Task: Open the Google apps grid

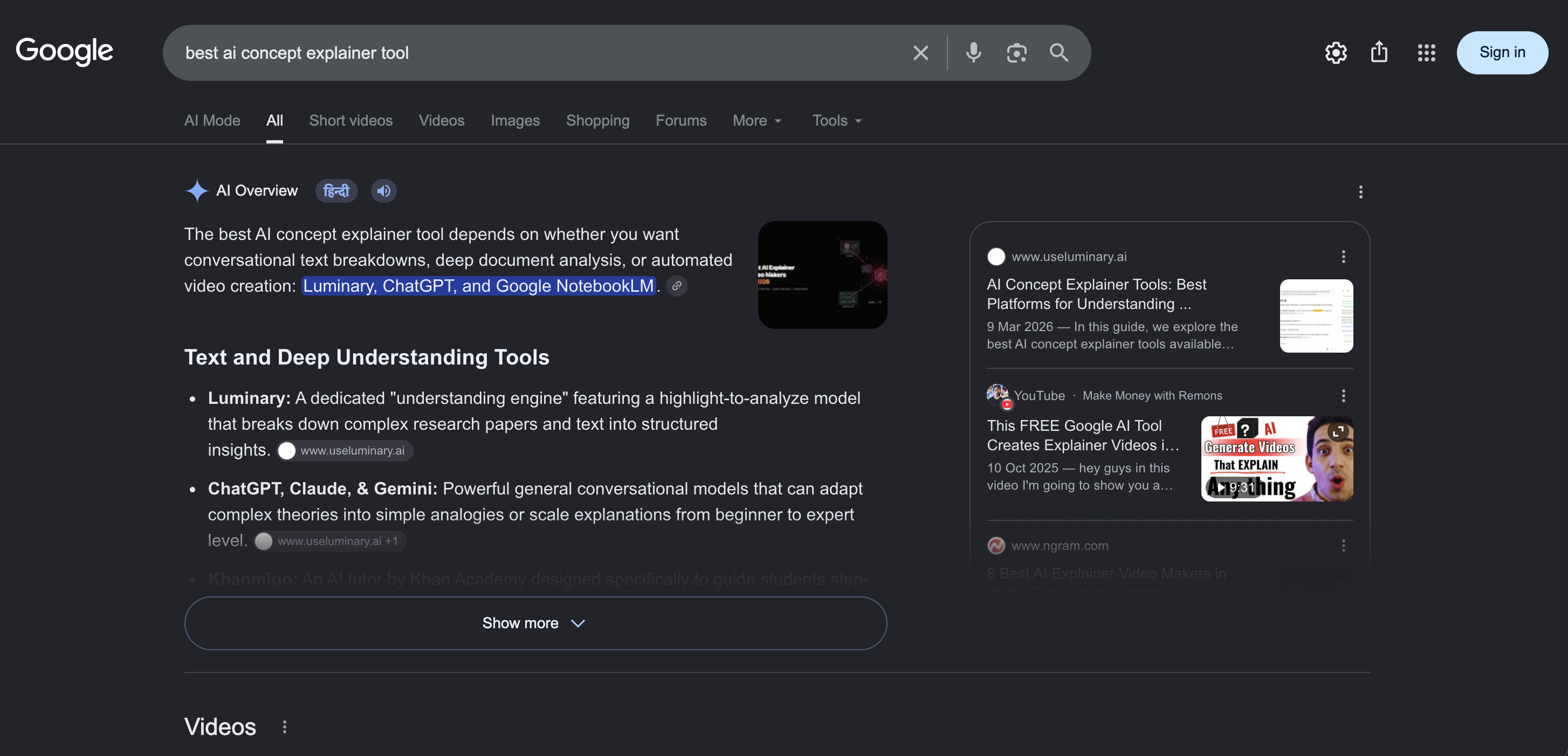Action: (x=1426, y=53)
